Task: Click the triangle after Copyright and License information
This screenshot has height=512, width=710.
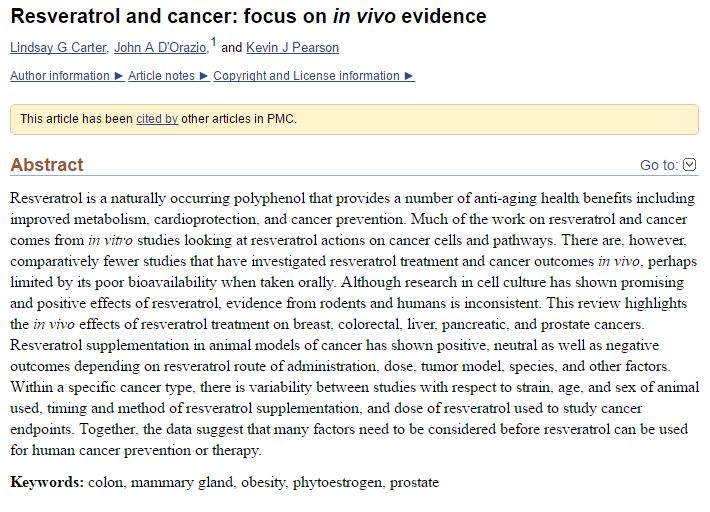Action: [409, 76]
